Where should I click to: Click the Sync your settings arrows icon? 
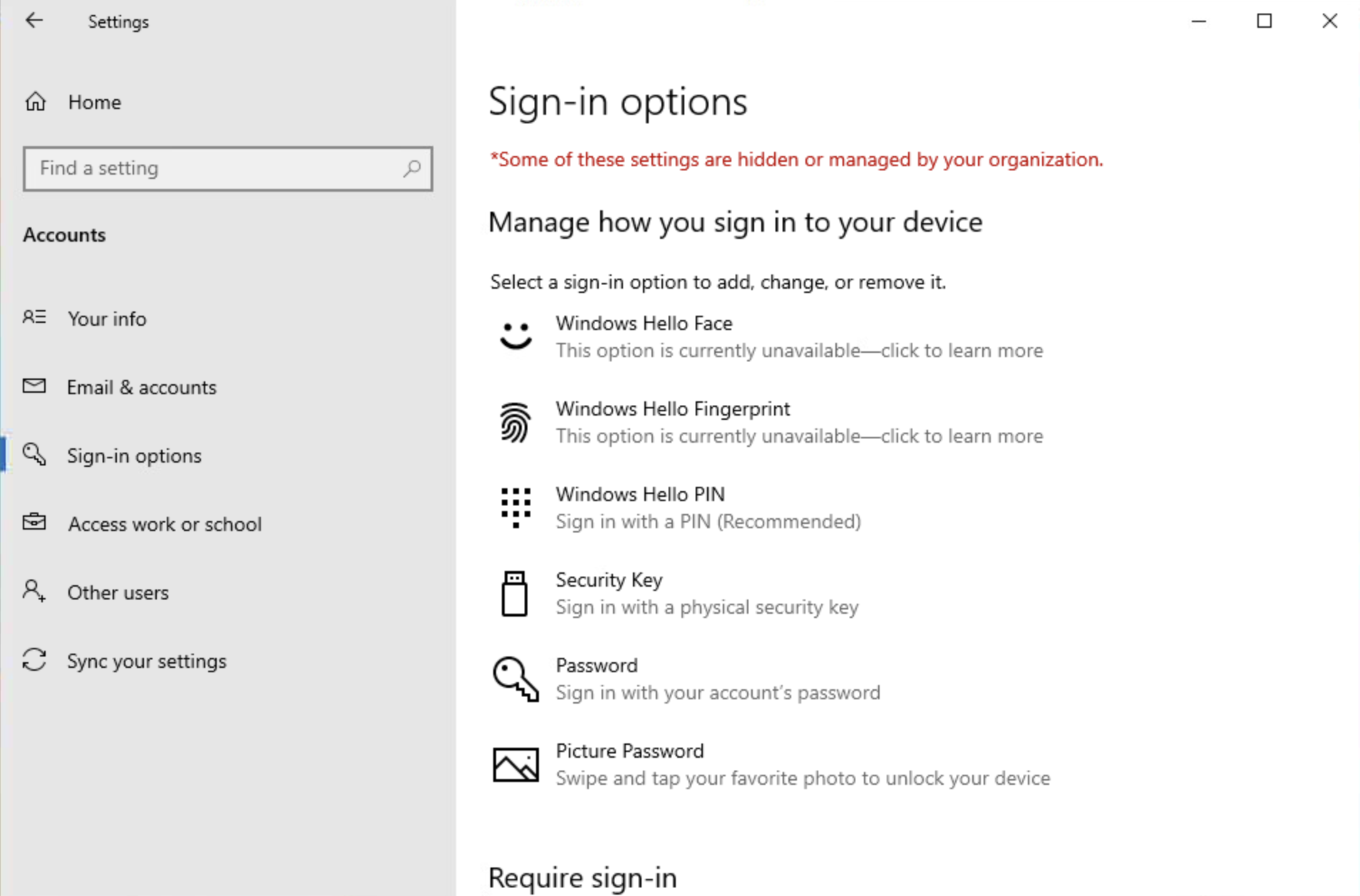[x=34, y=660]
